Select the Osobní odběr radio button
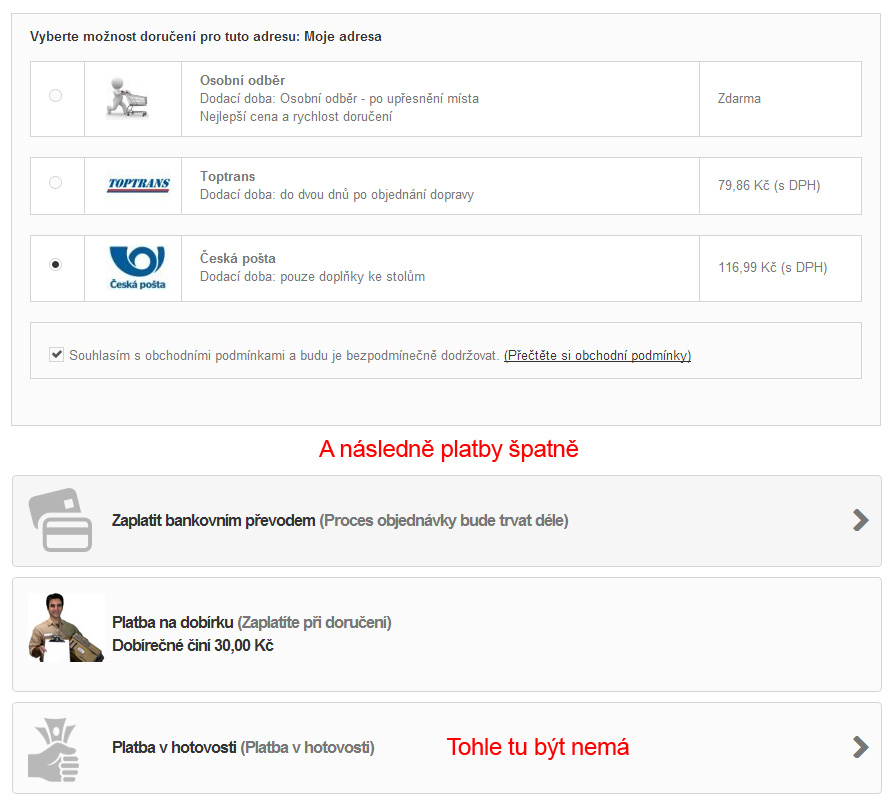Viewport: 893px width, 812px height. coord(55,96)
